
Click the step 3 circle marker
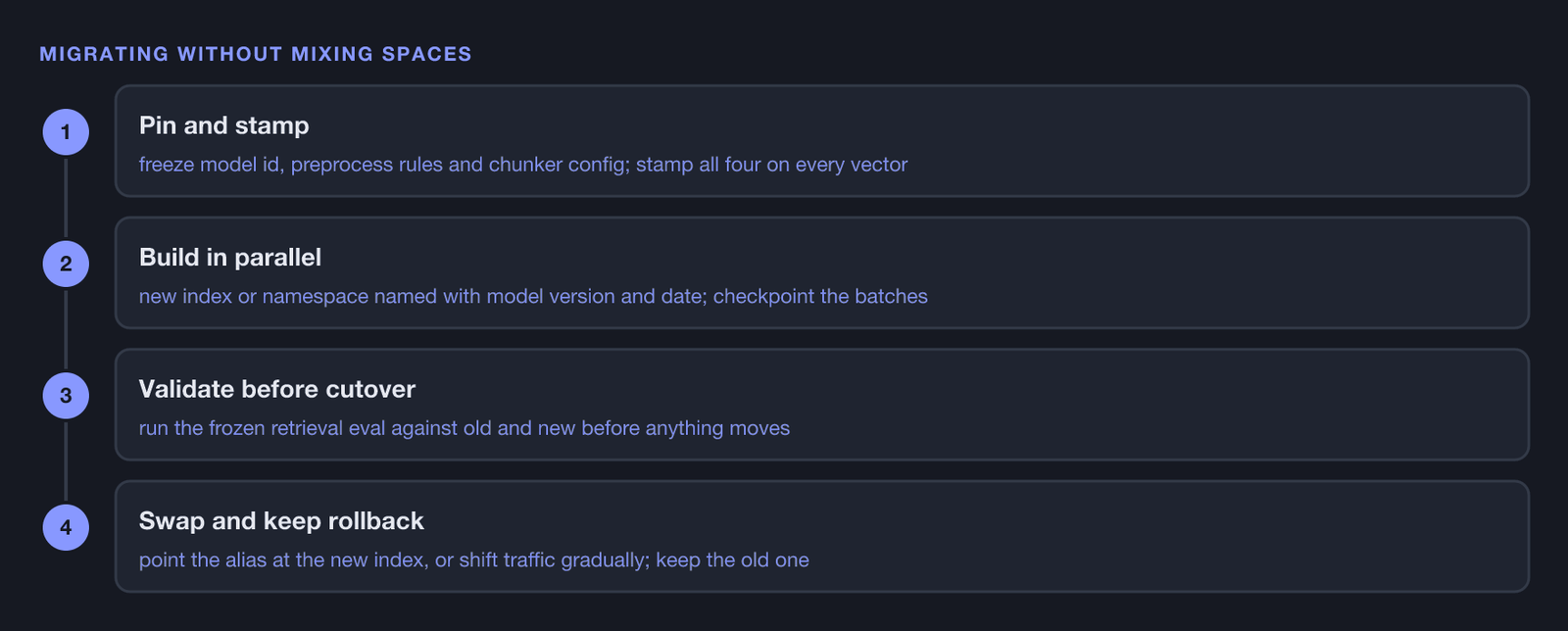coord(66,396)
